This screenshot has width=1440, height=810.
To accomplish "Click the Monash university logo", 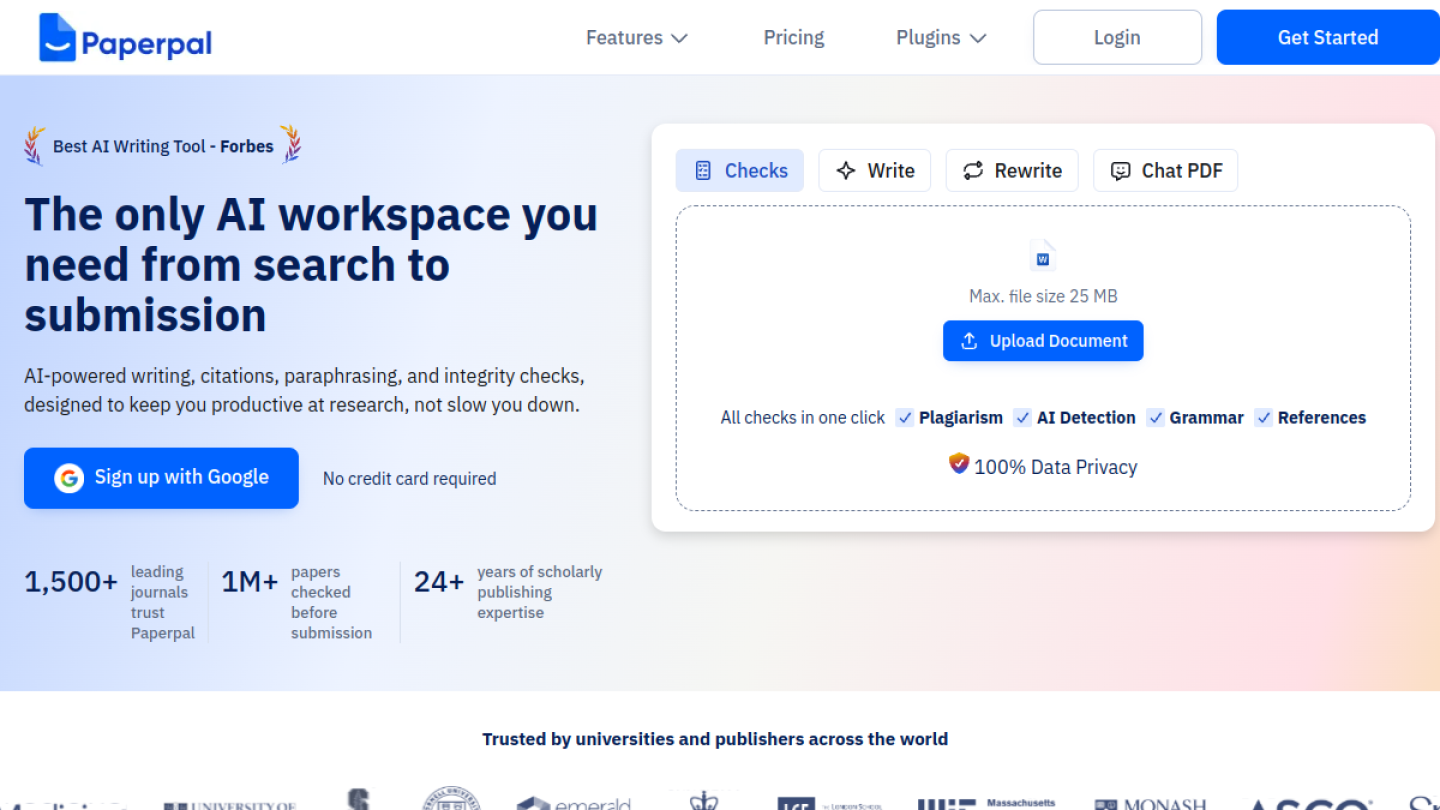I will click(x=1150, y=803).
